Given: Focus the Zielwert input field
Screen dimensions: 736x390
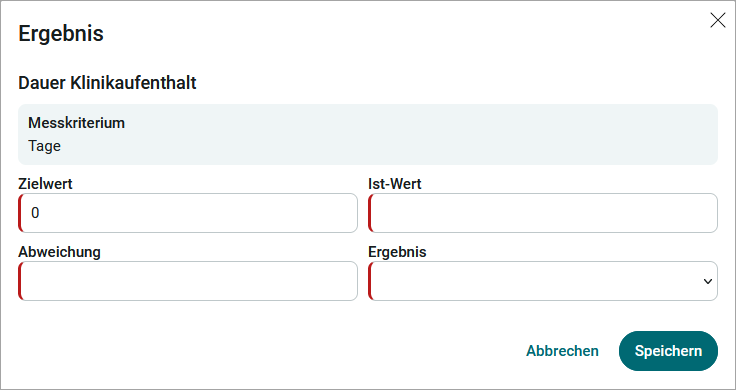Looking at the screenshot, I should pyautogui.click(x=188, y=213).
